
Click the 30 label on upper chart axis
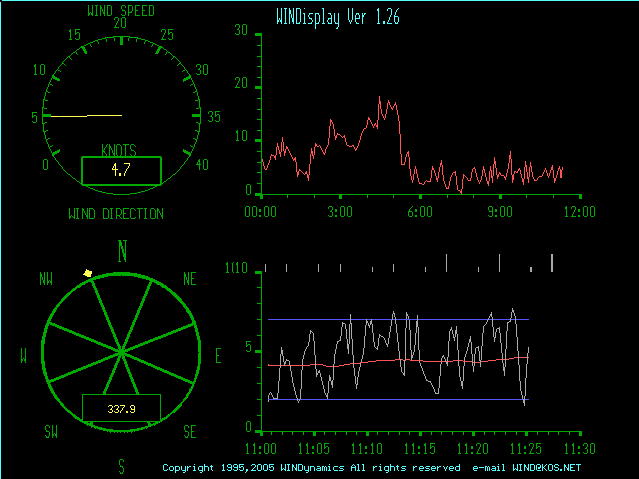tap(241, 30)
